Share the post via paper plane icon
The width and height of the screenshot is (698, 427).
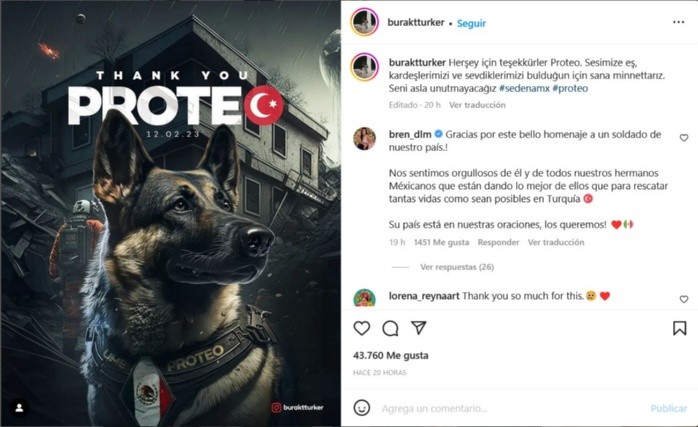418,328
